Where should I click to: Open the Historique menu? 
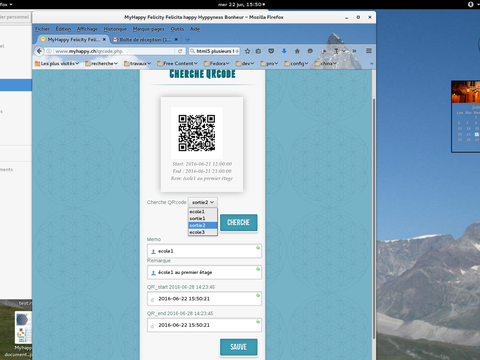[x=115, y=29]
